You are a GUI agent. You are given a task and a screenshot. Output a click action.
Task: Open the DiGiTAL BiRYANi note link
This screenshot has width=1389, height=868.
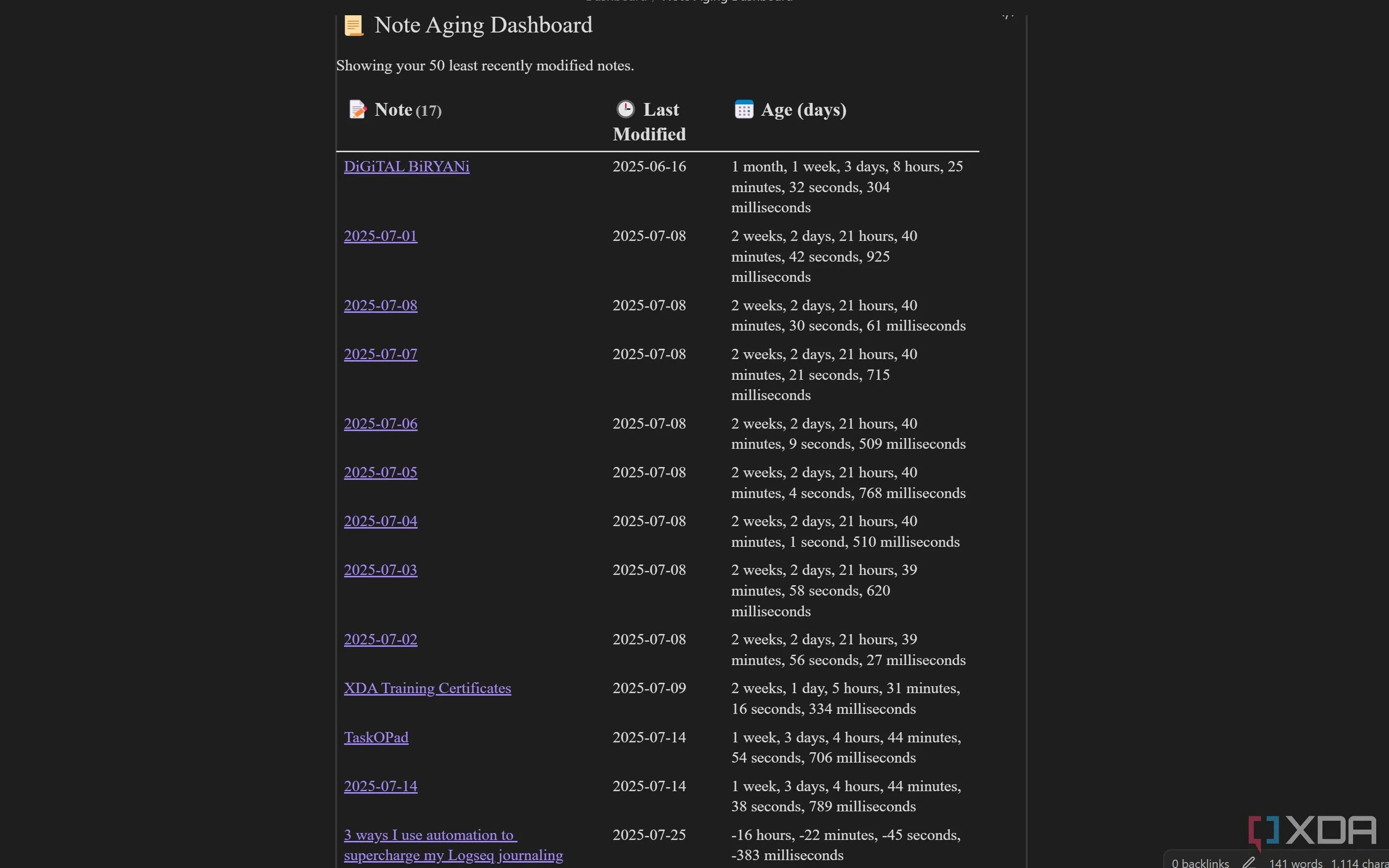pyautogui.click(x=406, y=167)
